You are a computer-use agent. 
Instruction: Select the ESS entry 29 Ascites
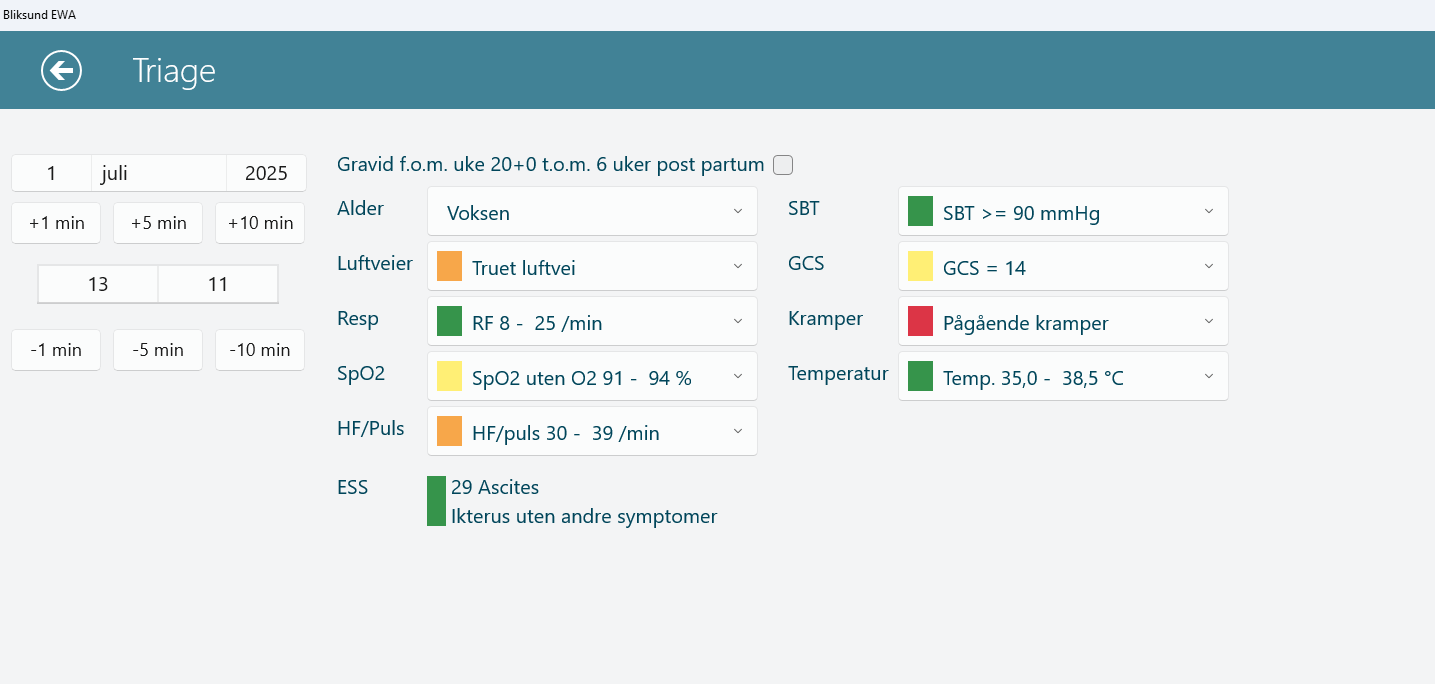tap(495, 488)
